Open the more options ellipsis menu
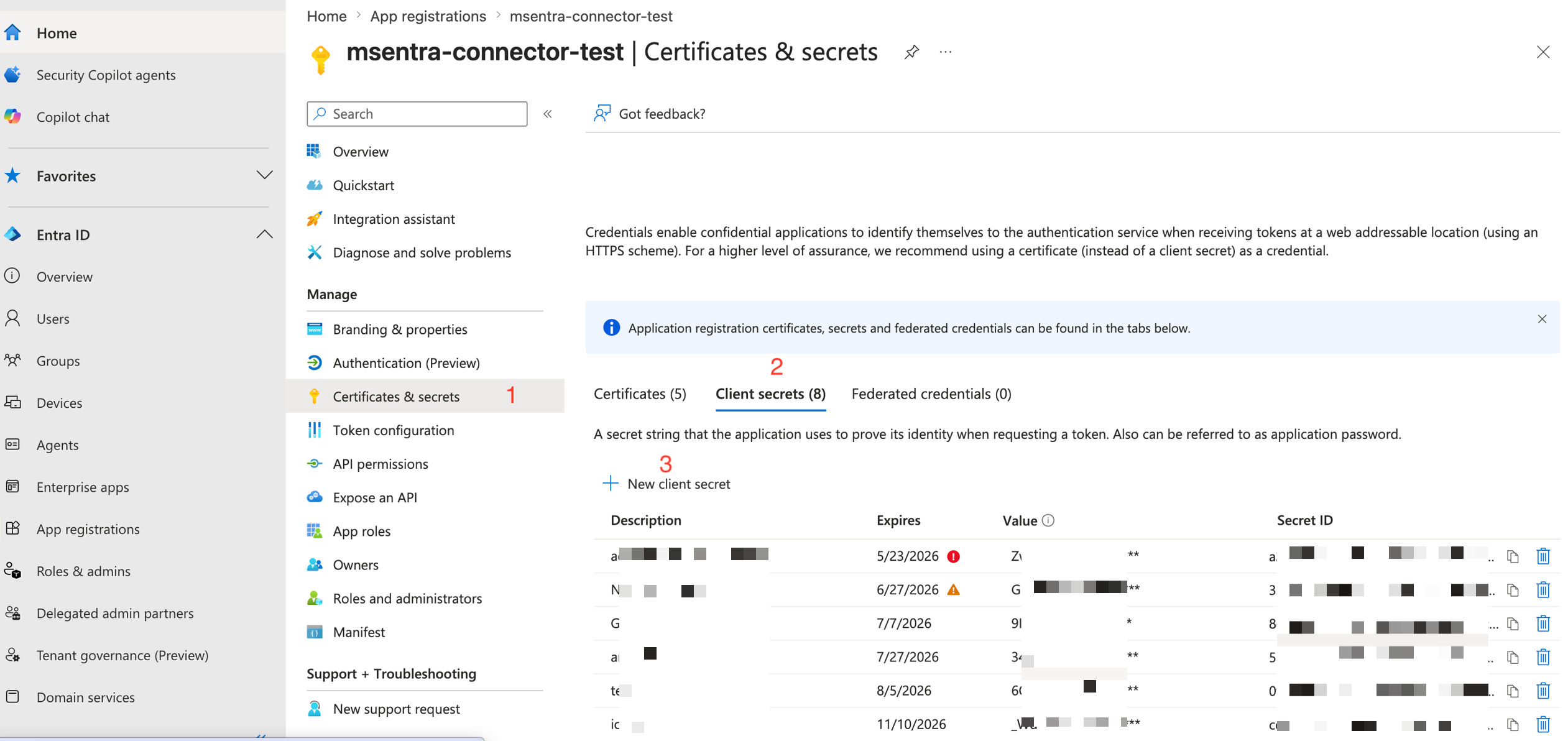 (x=946, y=52)
